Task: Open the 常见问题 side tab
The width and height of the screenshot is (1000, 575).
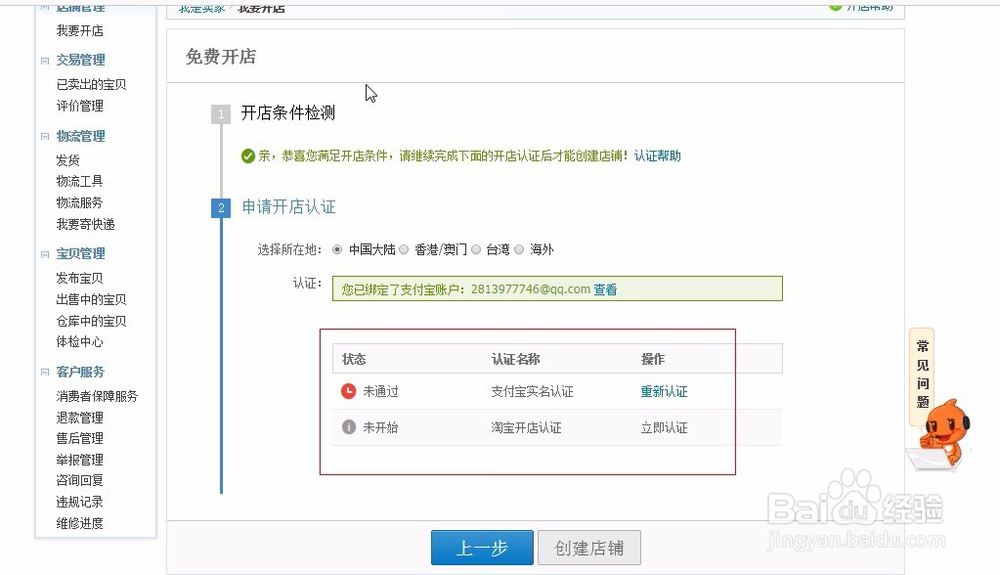Action: 922,375
